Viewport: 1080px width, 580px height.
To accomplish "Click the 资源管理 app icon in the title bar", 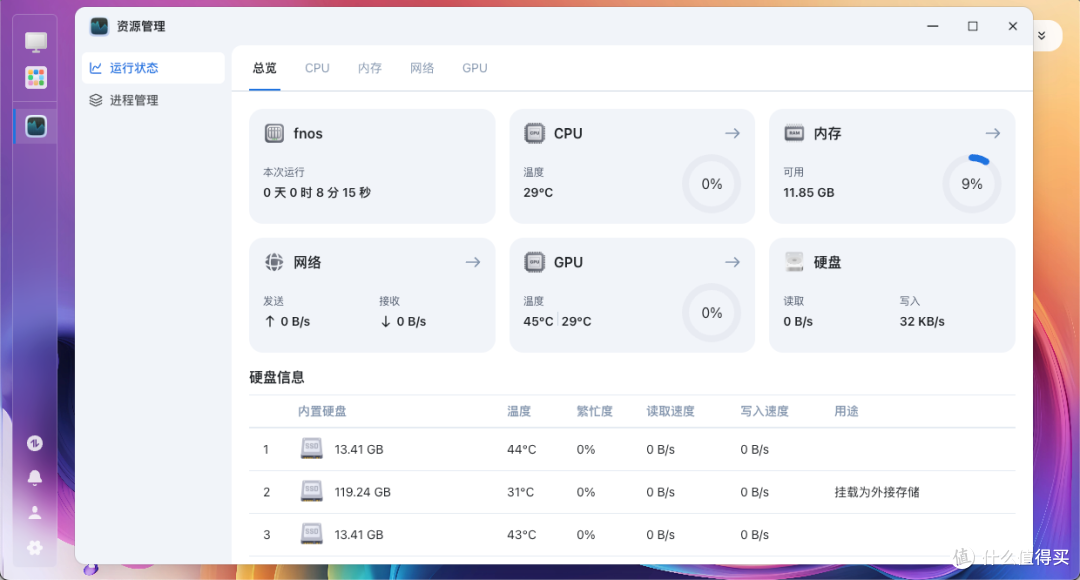I will coord(99,26).
